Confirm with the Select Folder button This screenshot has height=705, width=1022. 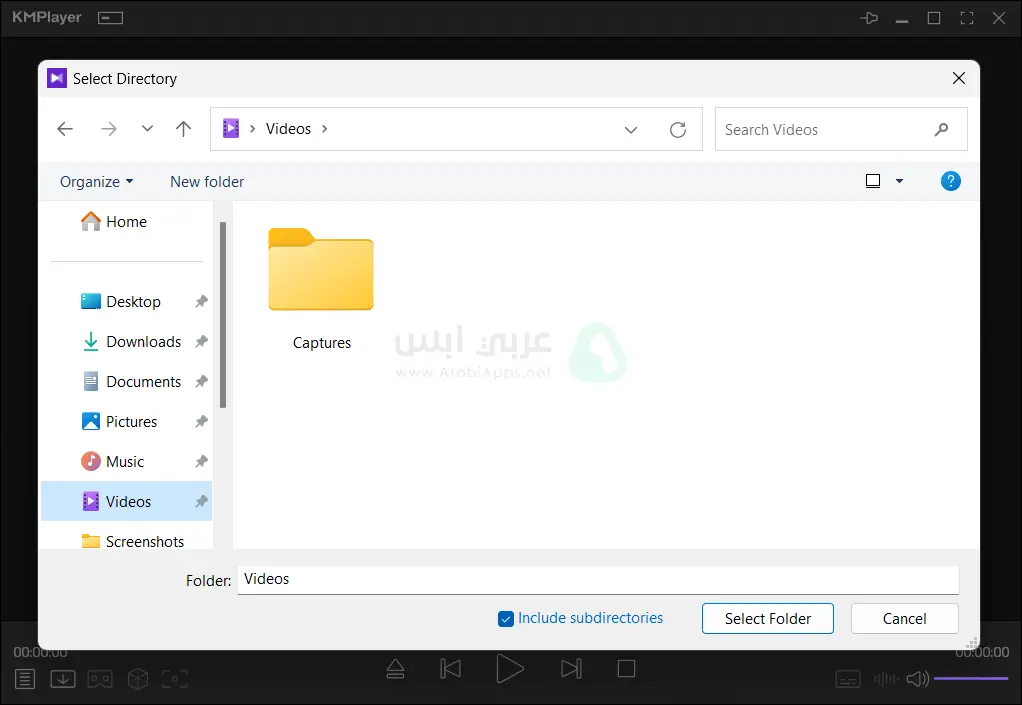(767, 618)
